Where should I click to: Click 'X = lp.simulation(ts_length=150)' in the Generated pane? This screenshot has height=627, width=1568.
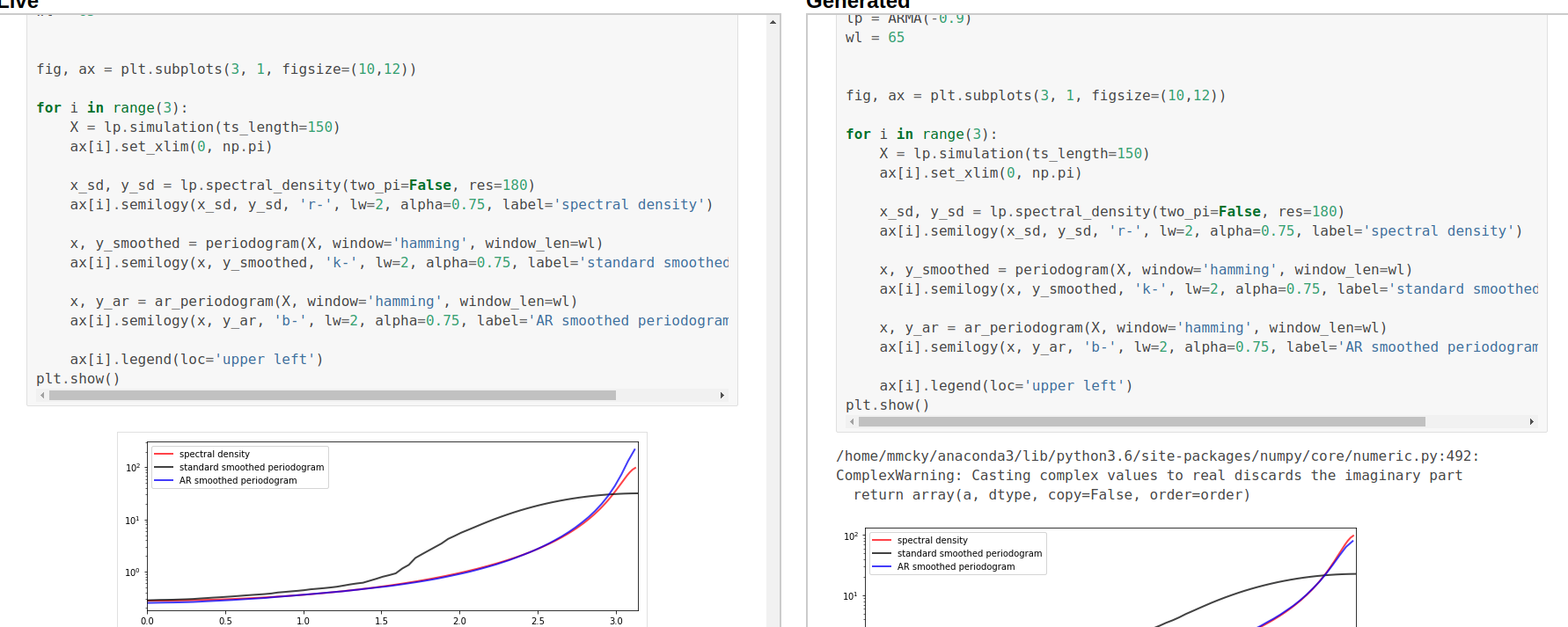click(x=1015, y=154)
